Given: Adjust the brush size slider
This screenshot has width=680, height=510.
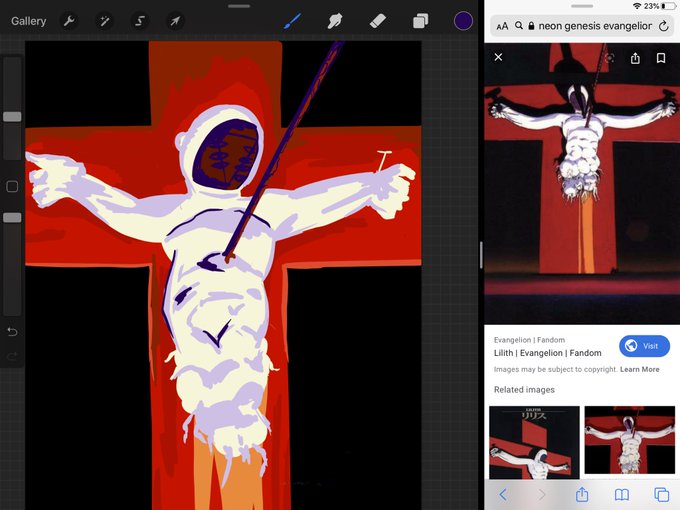Looking at the screenshot, I should click(x=12, y=116).
